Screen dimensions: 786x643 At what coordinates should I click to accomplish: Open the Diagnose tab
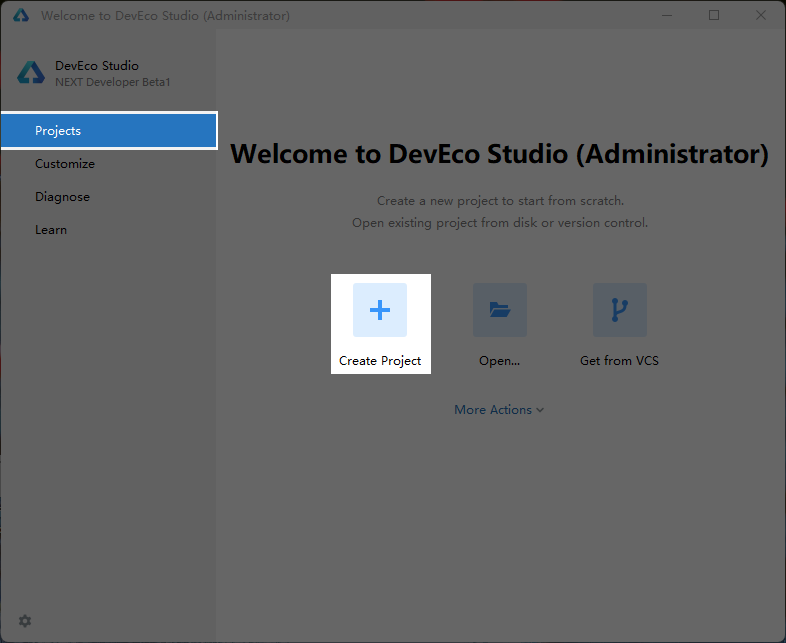coord(109,197)
